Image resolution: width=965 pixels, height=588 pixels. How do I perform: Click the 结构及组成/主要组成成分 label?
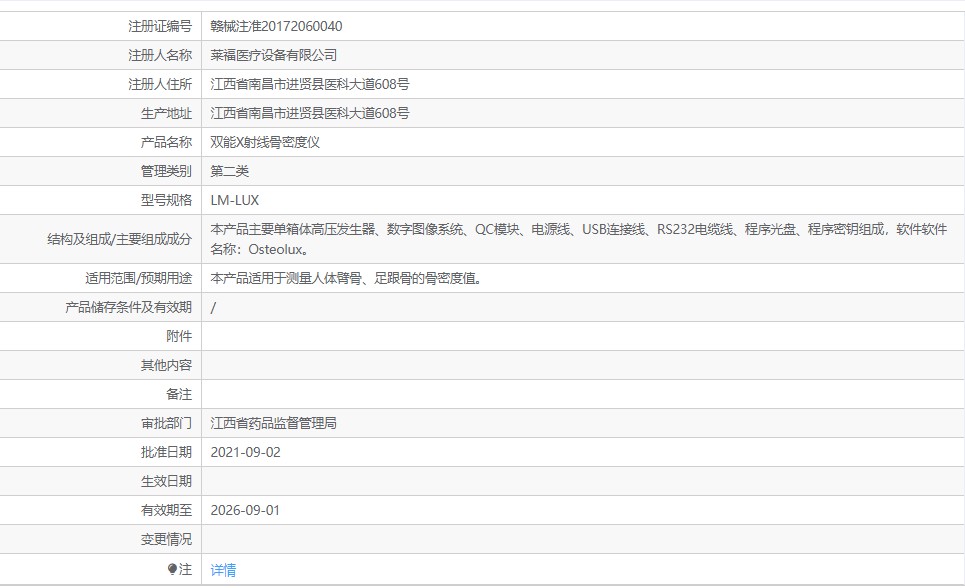coord(119,239)
